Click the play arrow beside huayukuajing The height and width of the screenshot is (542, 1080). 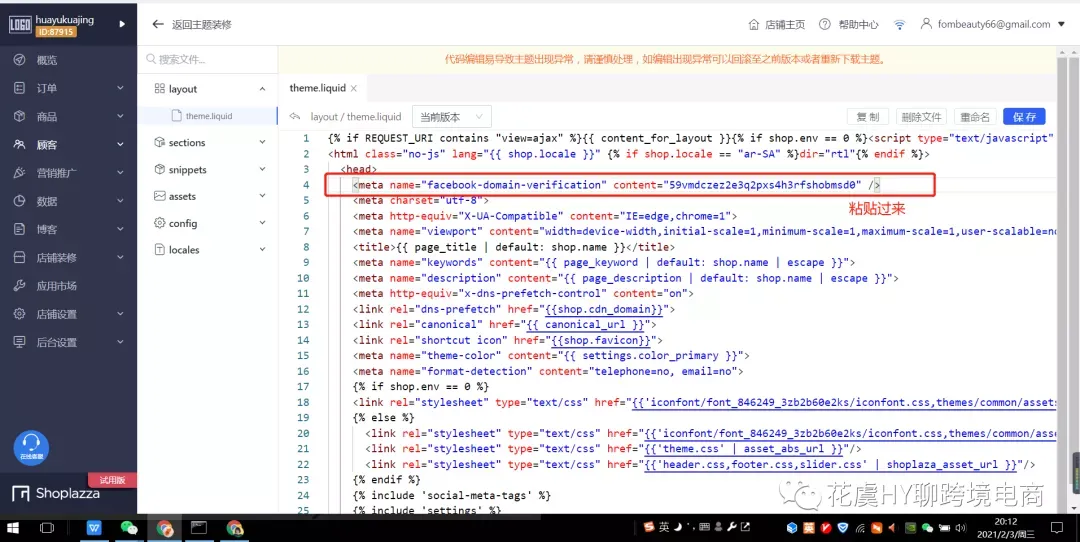point(122,23)
